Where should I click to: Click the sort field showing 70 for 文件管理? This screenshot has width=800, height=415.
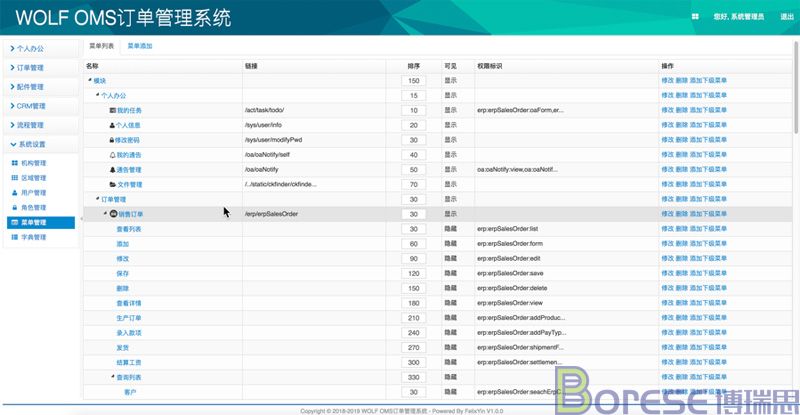(414, 184)
